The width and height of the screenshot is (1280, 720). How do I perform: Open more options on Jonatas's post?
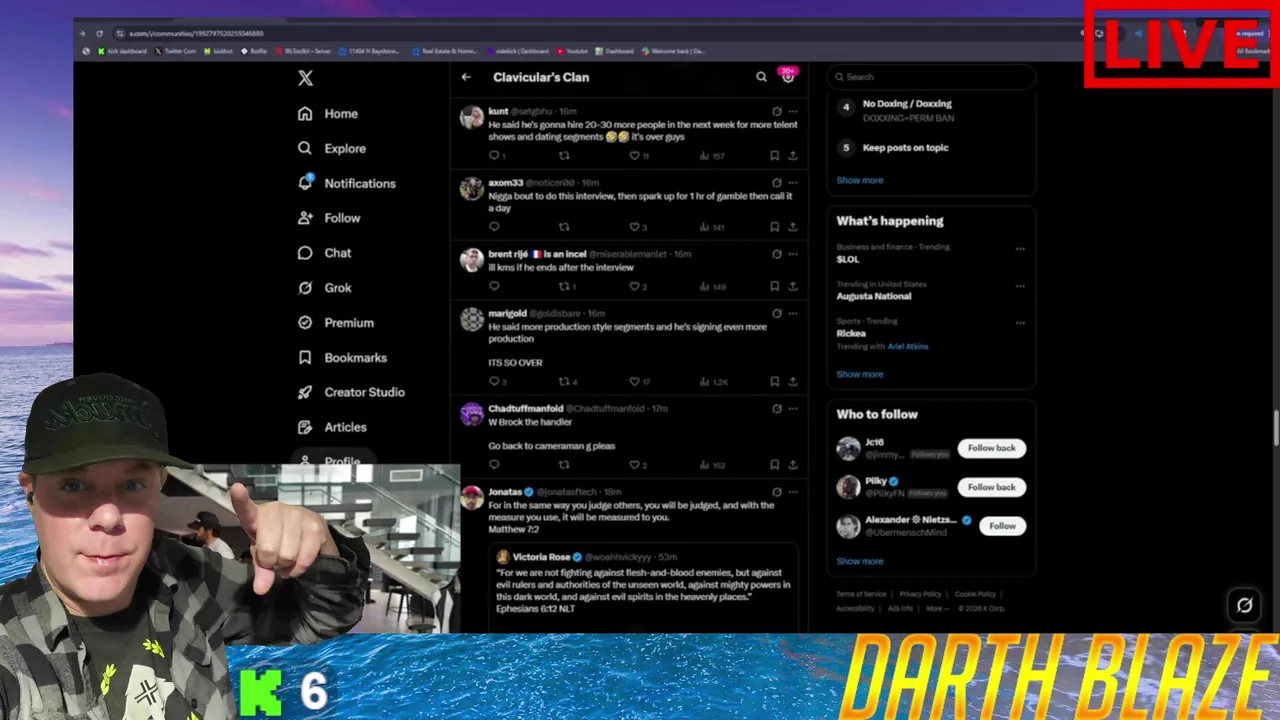793,492
